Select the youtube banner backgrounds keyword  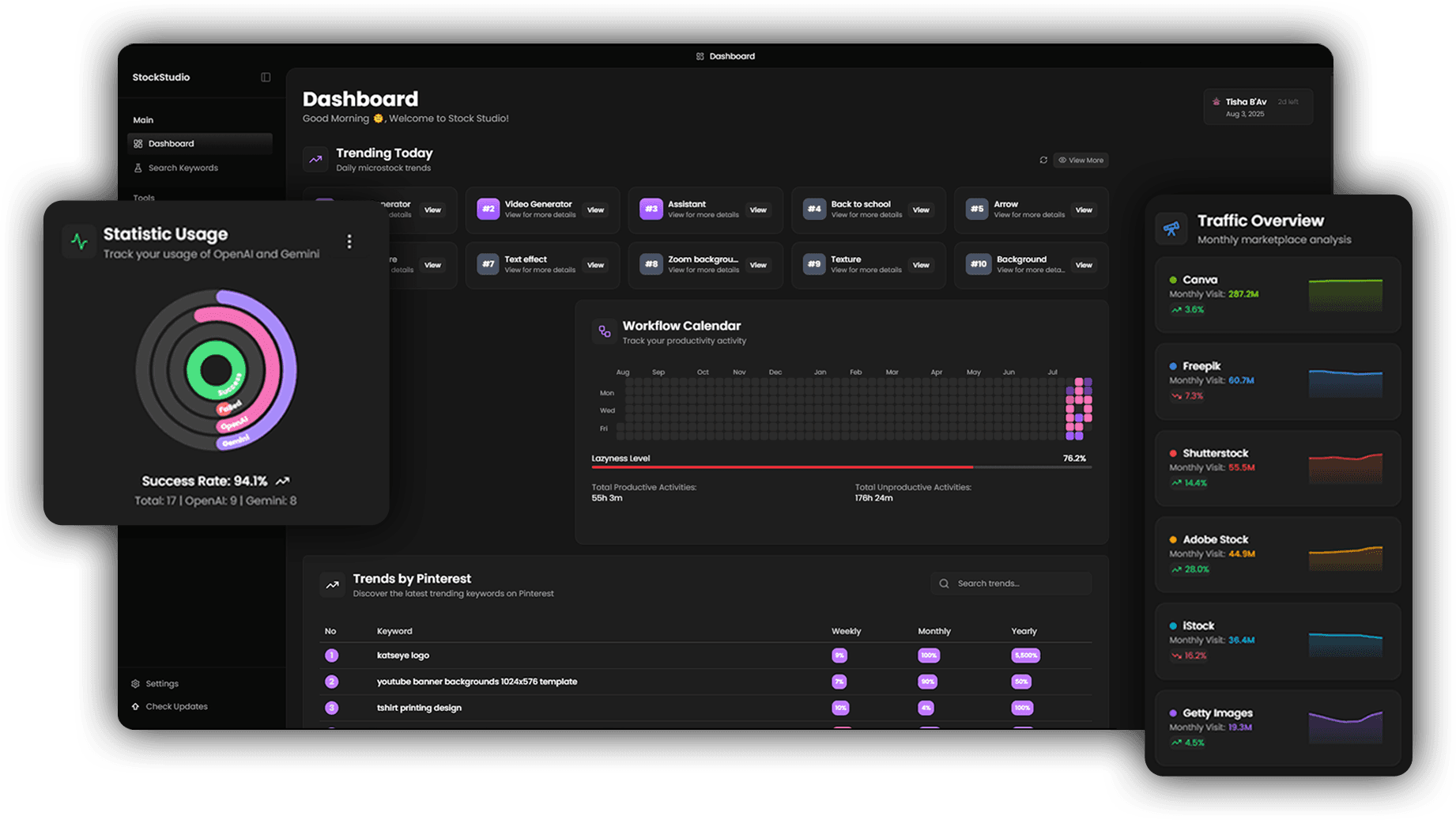point(477,682)
